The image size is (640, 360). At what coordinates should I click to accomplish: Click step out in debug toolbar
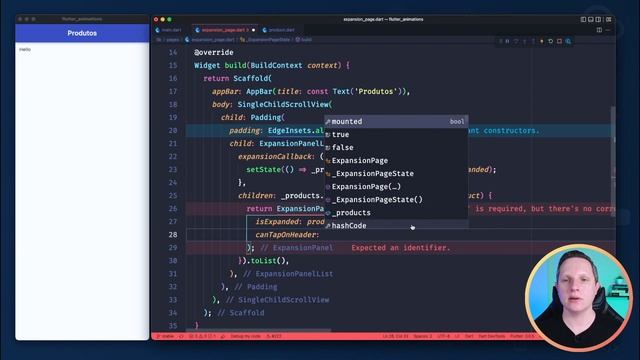(x=533, y=41)
